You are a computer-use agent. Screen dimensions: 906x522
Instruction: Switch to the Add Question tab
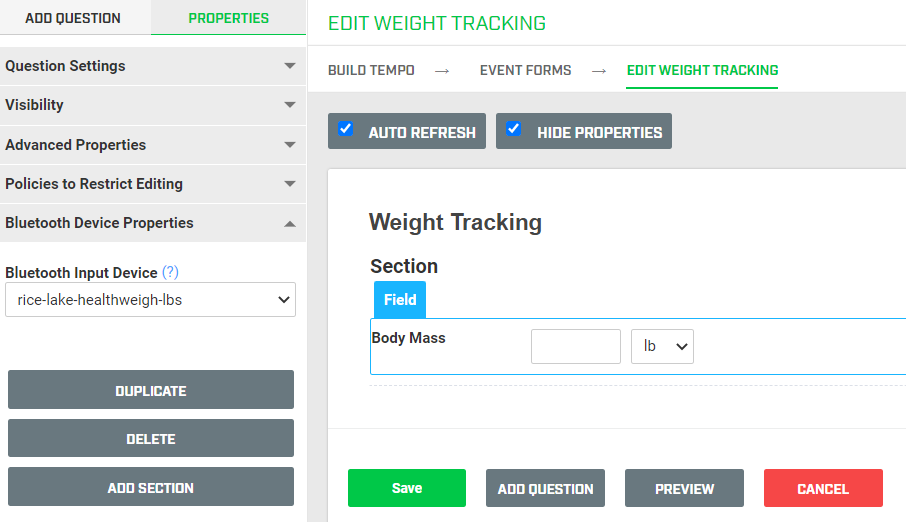73,18
